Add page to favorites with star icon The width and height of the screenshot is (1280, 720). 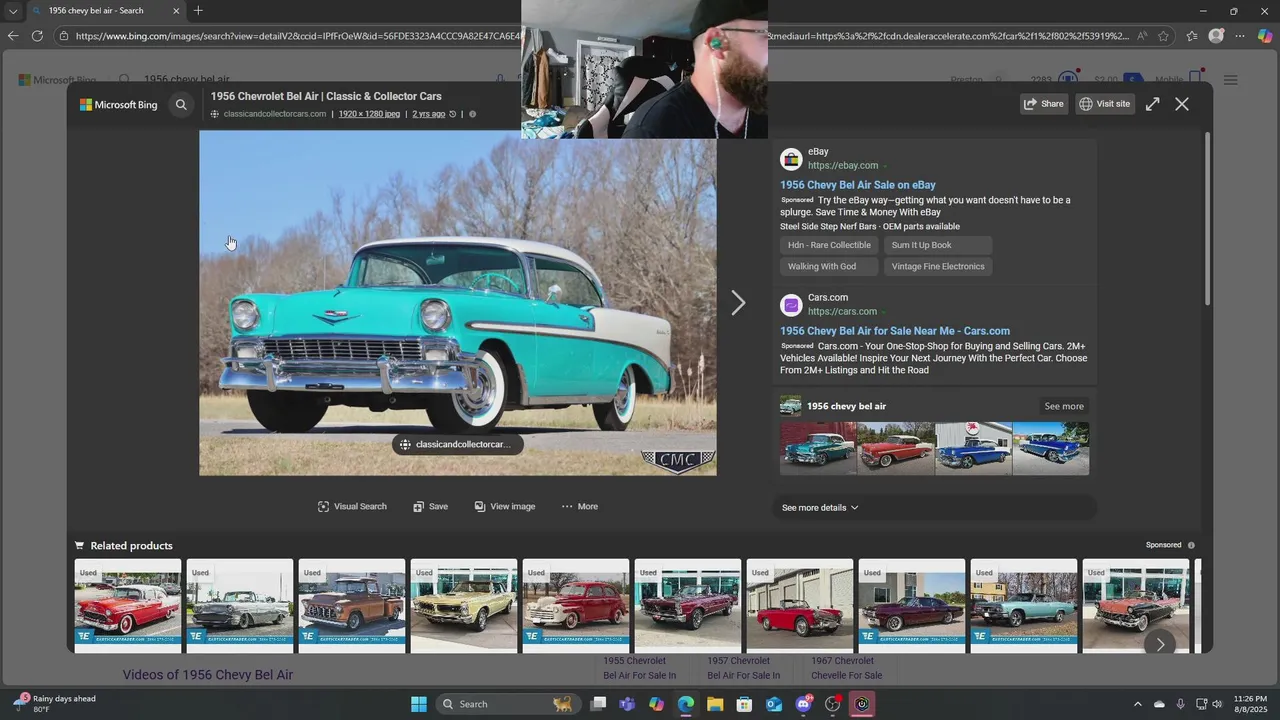pos(1163,36)
